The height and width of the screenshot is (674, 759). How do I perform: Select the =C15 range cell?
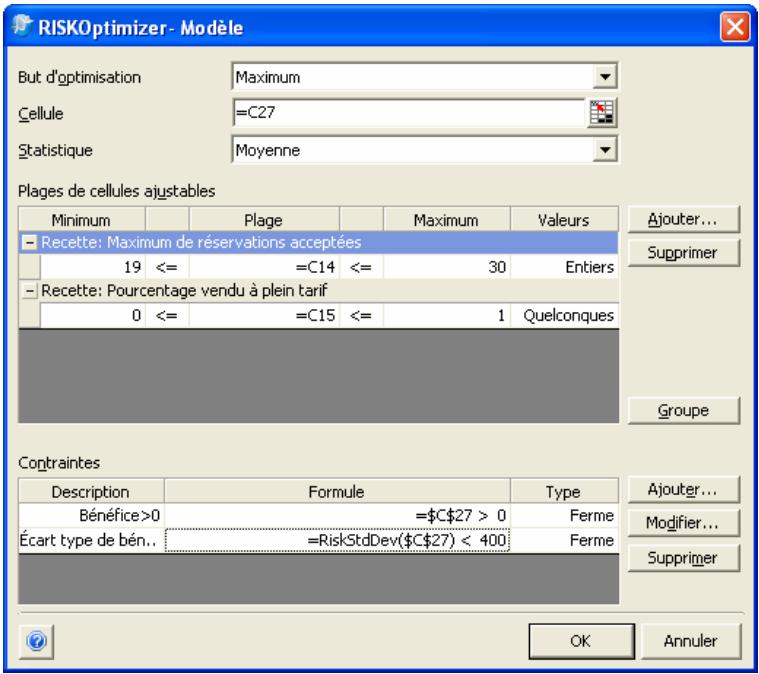coord(264,316)
